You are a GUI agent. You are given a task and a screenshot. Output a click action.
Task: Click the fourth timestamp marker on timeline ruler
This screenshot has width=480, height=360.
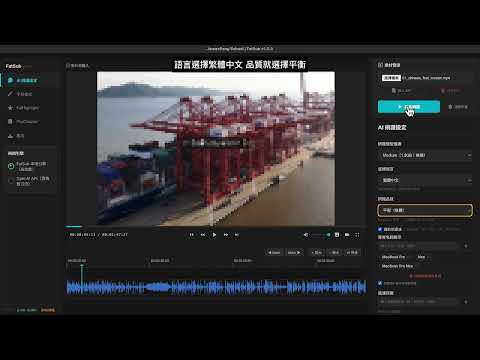(326, 261)
